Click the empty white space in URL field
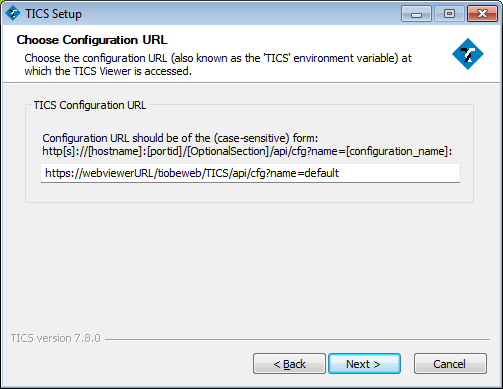Screen dimensions: 503x389 [x=400, y=173]
